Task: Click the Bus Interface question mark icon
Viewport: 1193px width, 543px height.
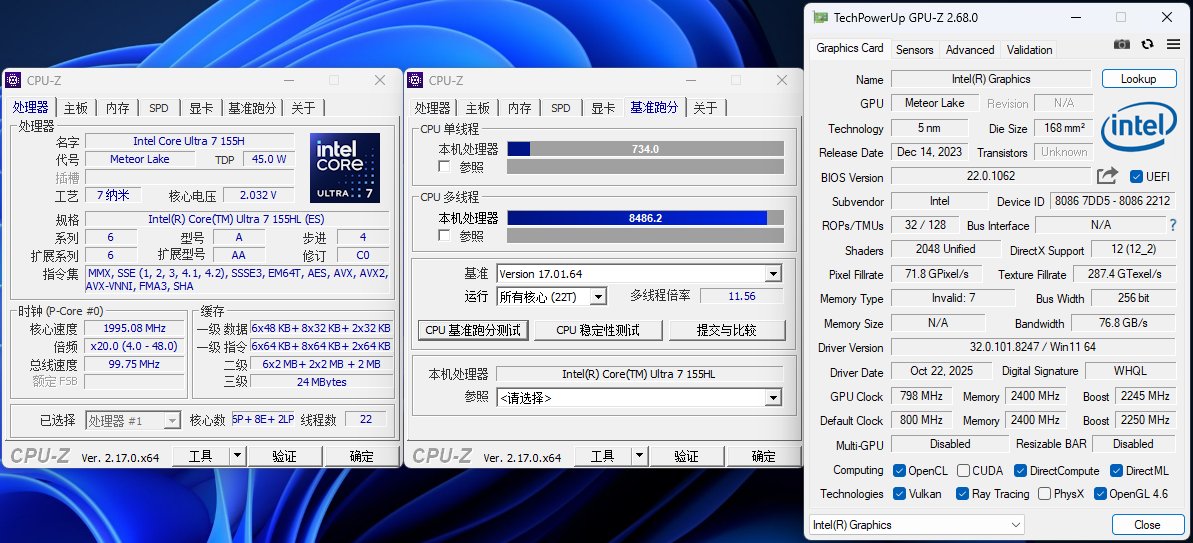Action: pyautogui.click(x=1173, y=225)
